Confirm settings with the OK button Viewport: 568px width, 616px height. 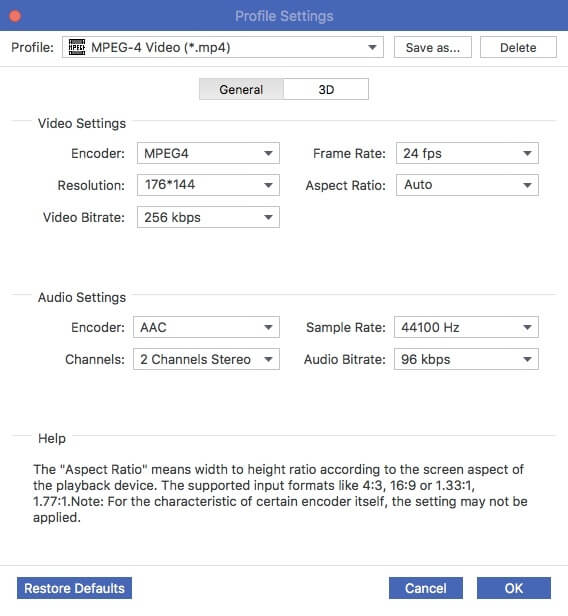click(x=514, y=588)
